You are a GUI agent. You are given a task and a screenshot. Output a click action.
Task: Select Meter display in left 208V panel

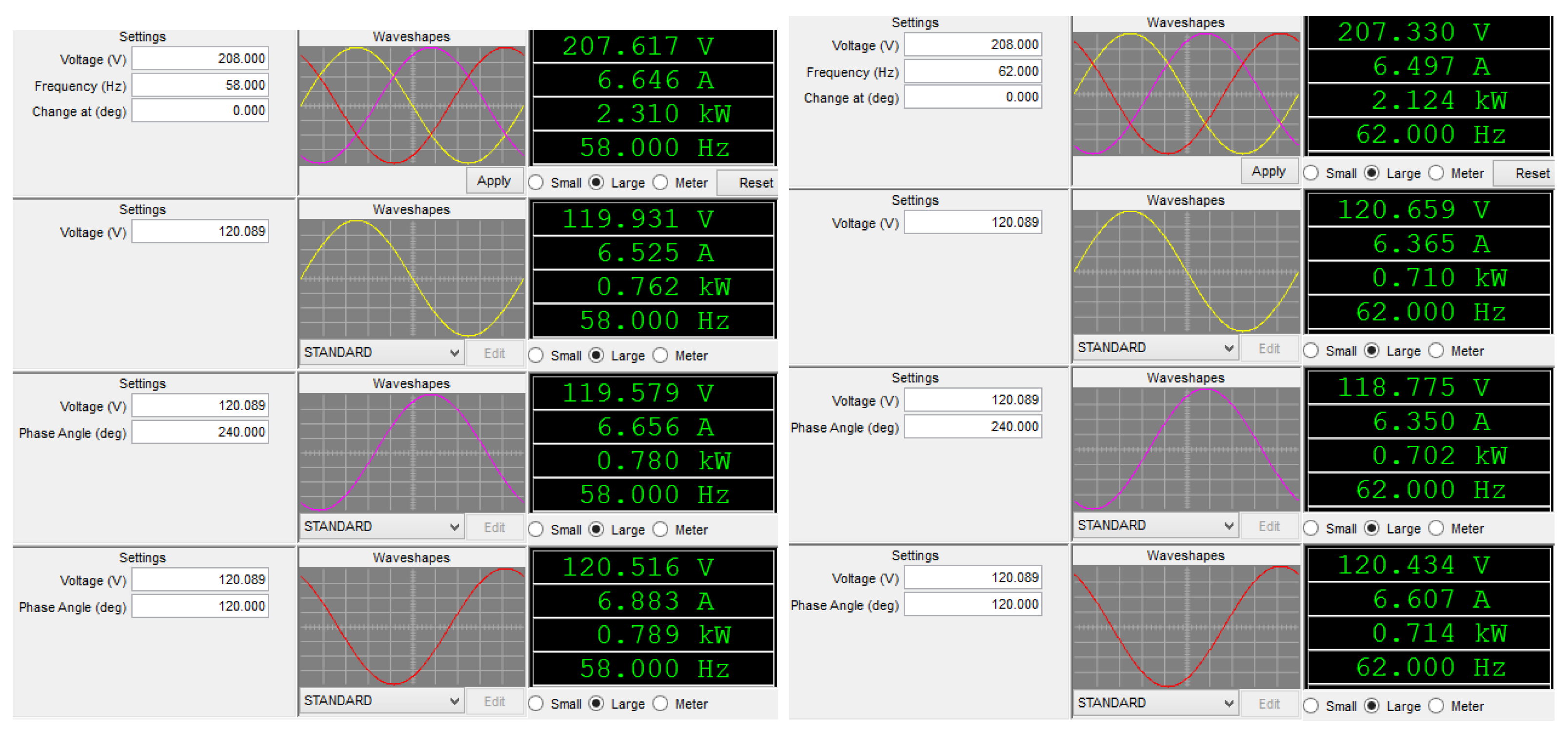pyautogui.click(x=660, y=183)
